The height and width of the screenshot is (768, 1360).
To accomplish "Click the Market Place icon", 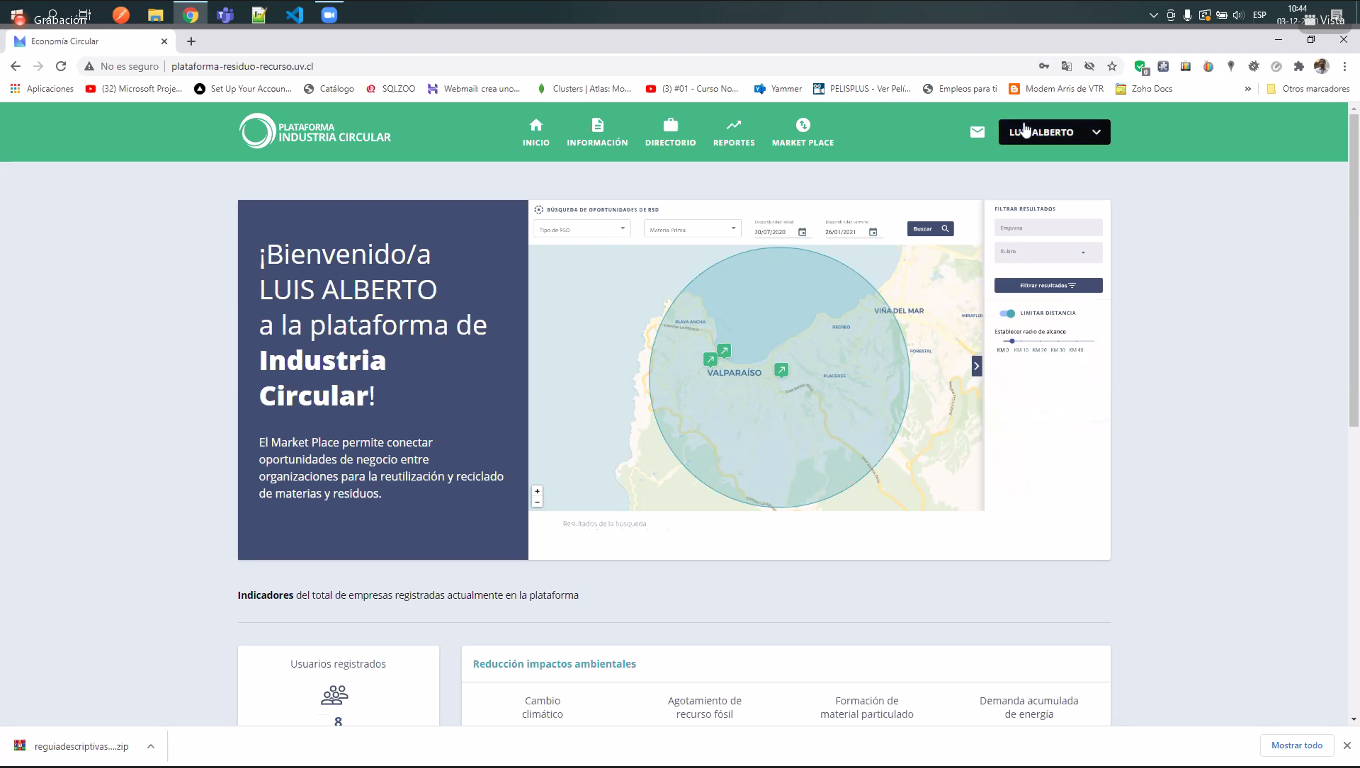I will click(802, 125).
